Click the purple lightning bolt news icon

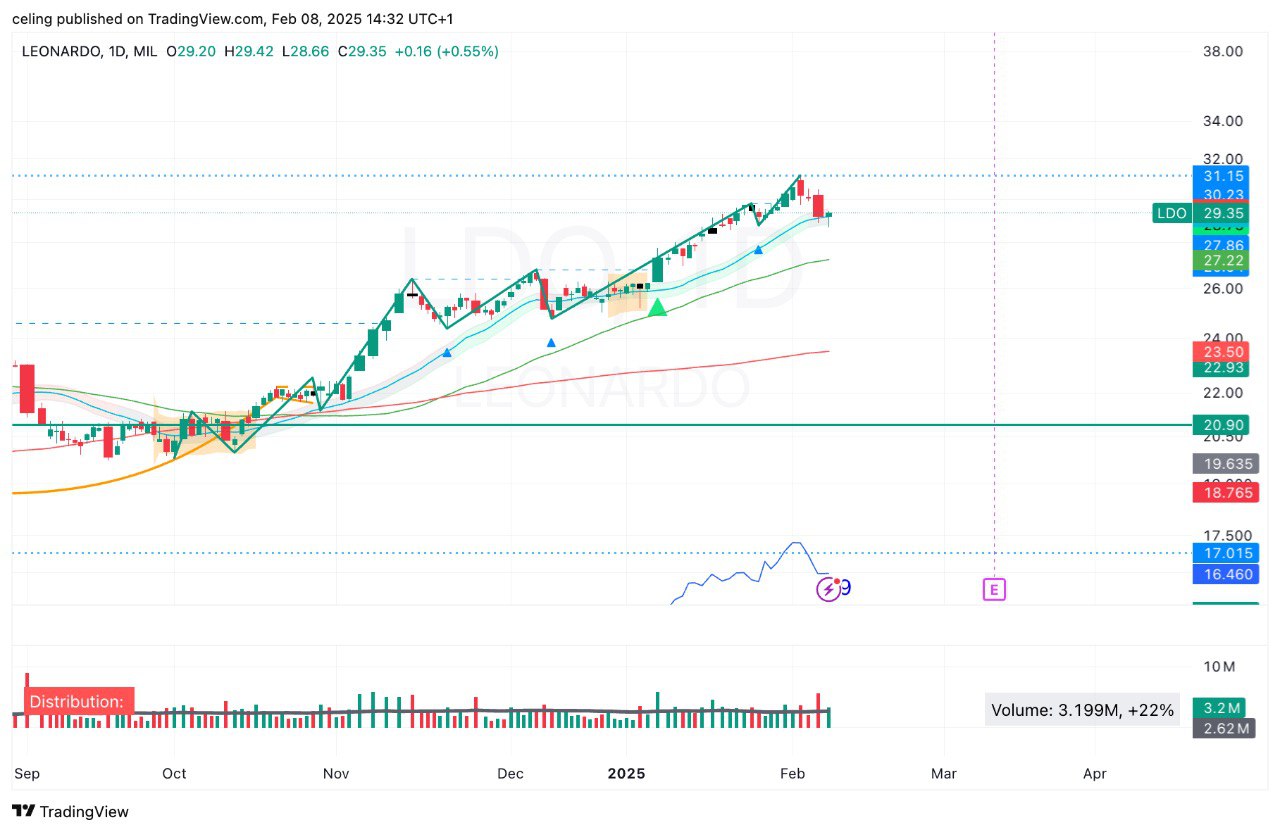click(x=828, y=589)
